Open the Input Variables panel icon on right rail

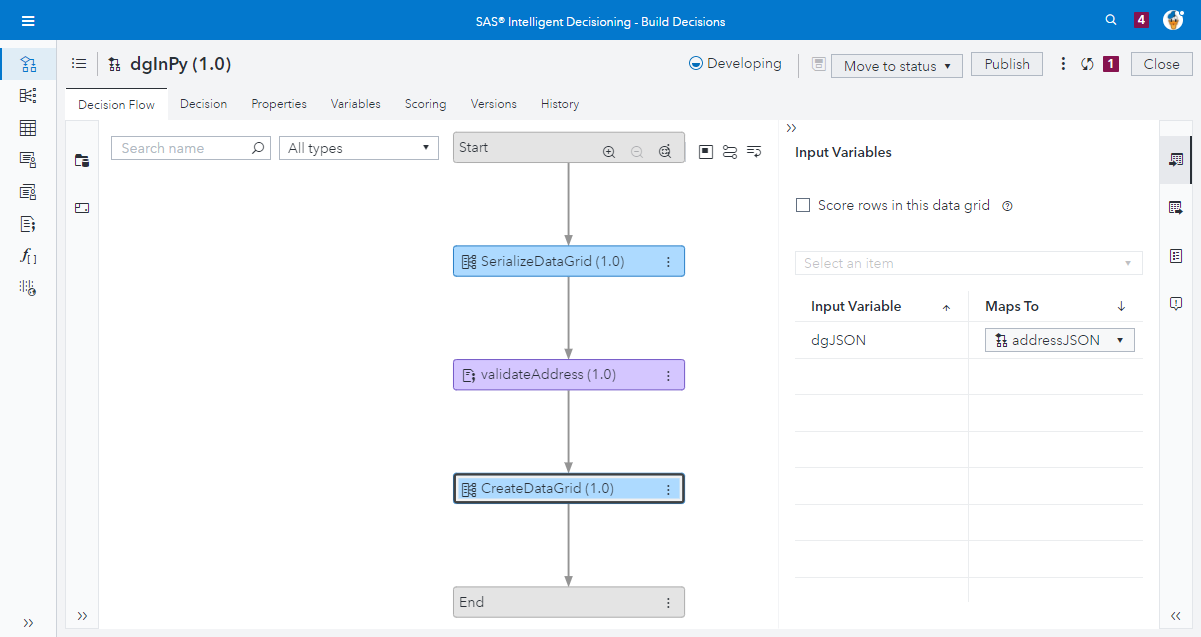point(1176,159)
